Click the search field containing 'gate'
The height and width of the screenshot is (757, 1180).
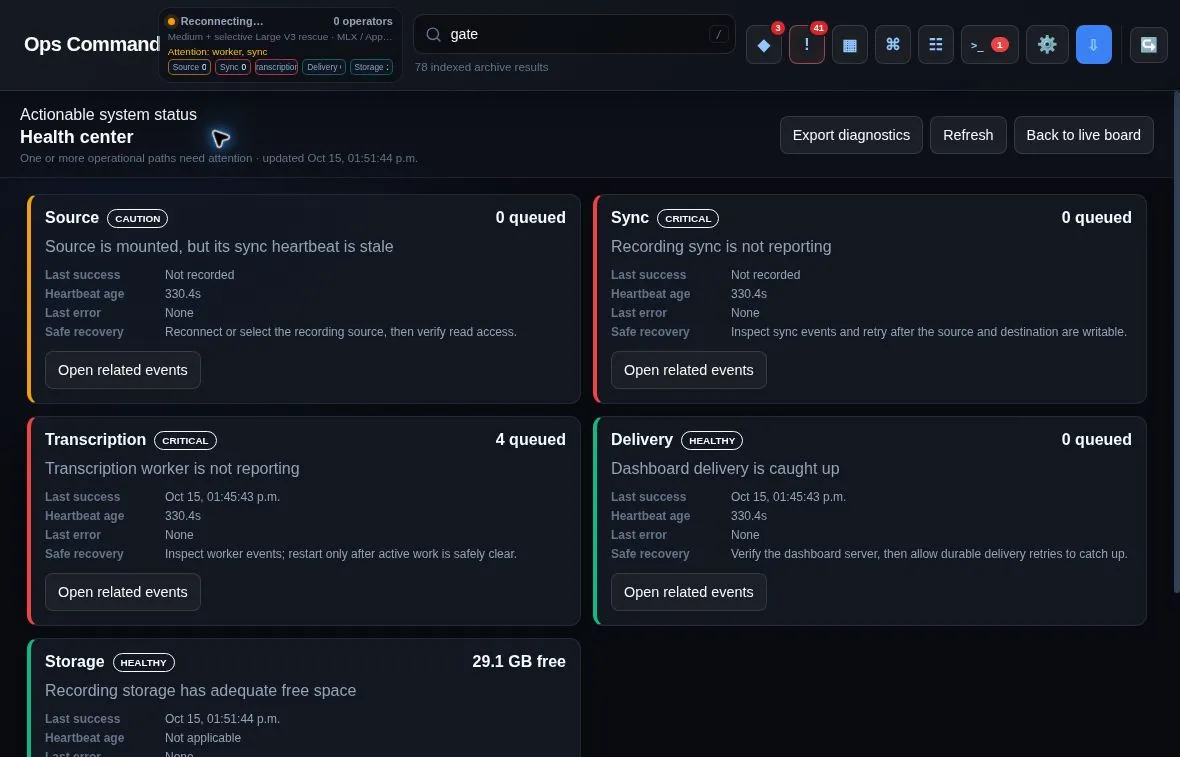coord(574,34)
